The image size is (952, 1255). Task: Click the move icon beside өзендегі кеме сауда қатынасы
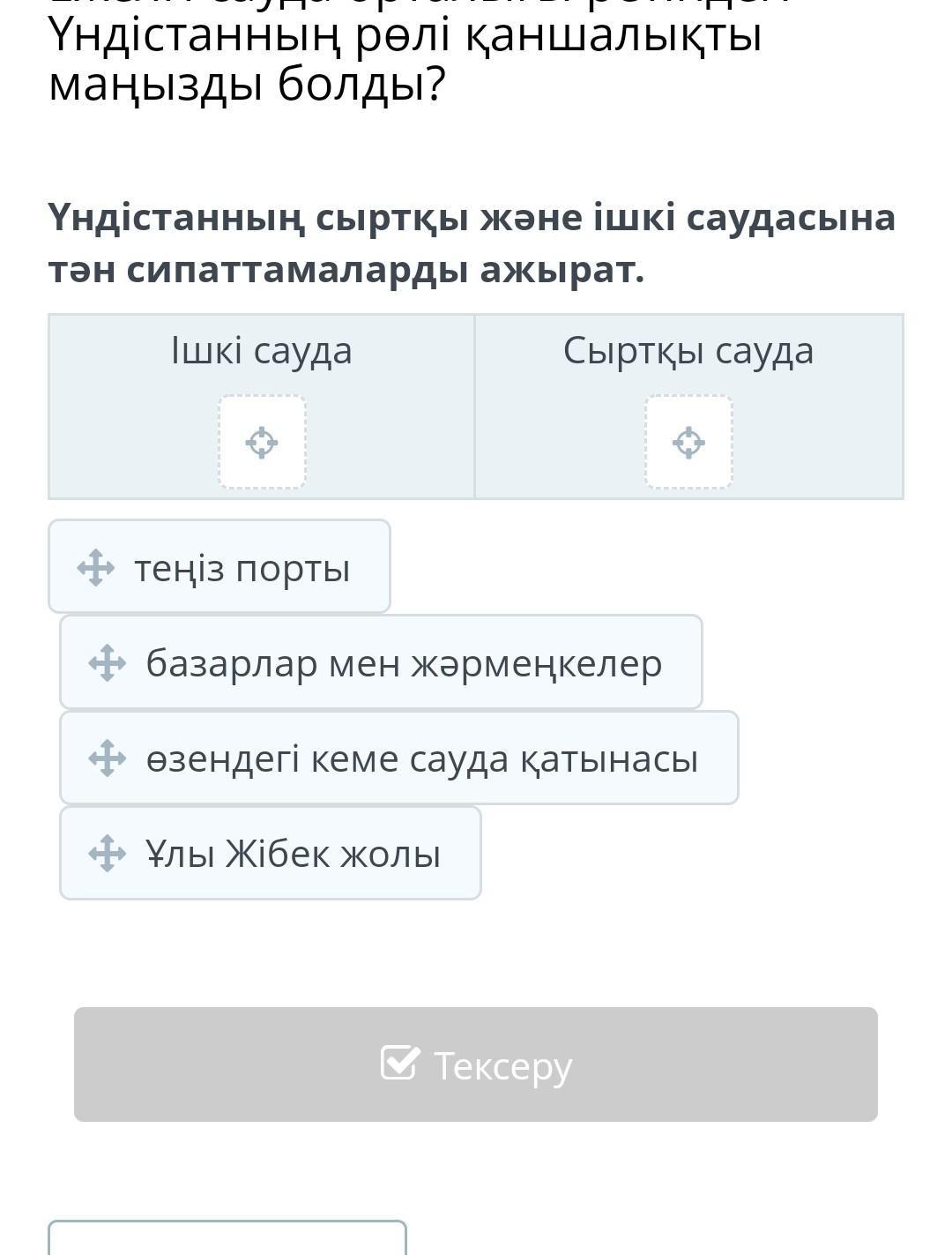pos(107,758)
